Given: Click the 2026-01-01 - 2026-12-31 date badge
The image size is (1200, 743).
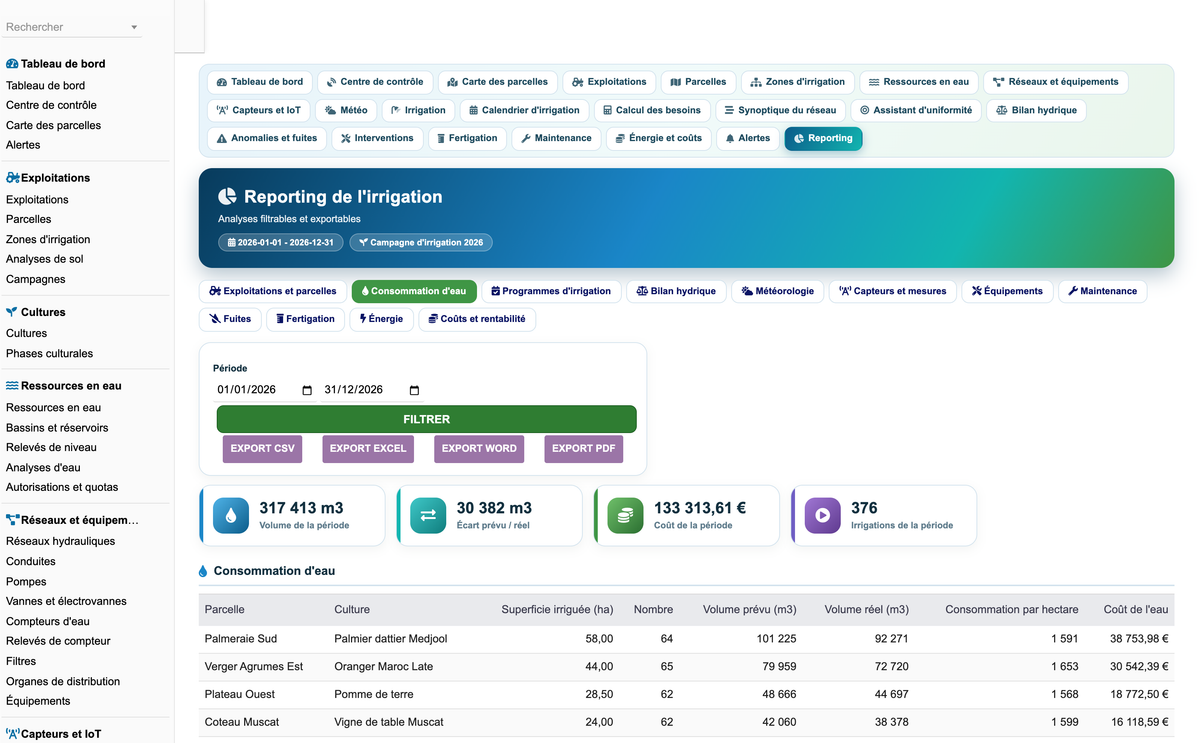Looking at the screenshot, I should click(281, 243).
